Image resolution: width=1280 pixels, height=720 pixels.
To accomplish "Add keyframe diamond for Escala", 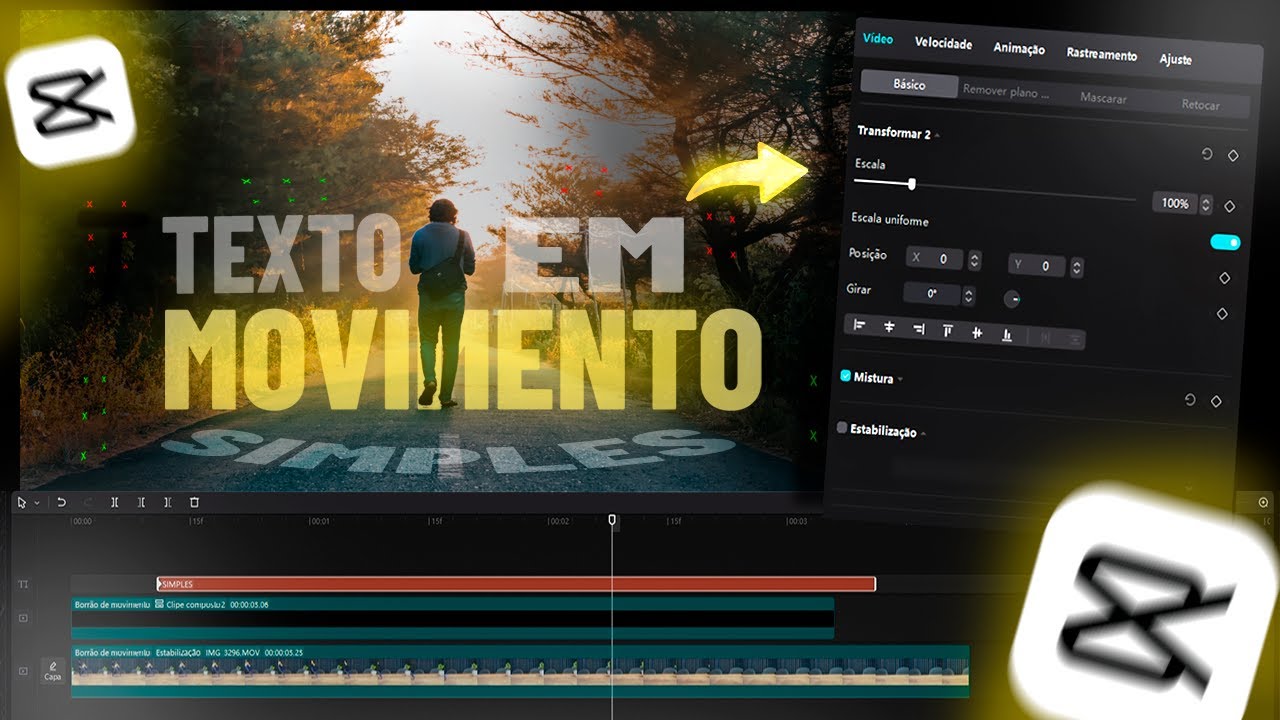I will [x=1229, y=206].
